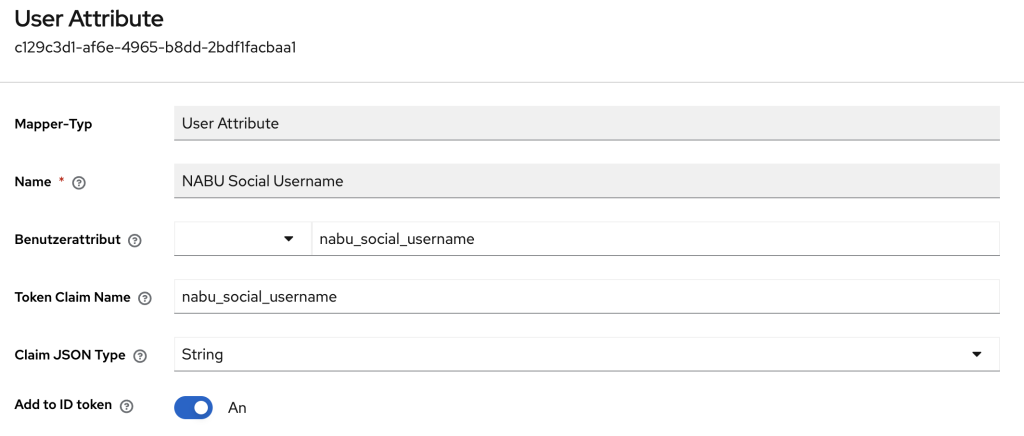The width and height of the screenshot is (1024, 436).
Task: Select the mapper ID text below the heading
Action: [x=154, y=47]
